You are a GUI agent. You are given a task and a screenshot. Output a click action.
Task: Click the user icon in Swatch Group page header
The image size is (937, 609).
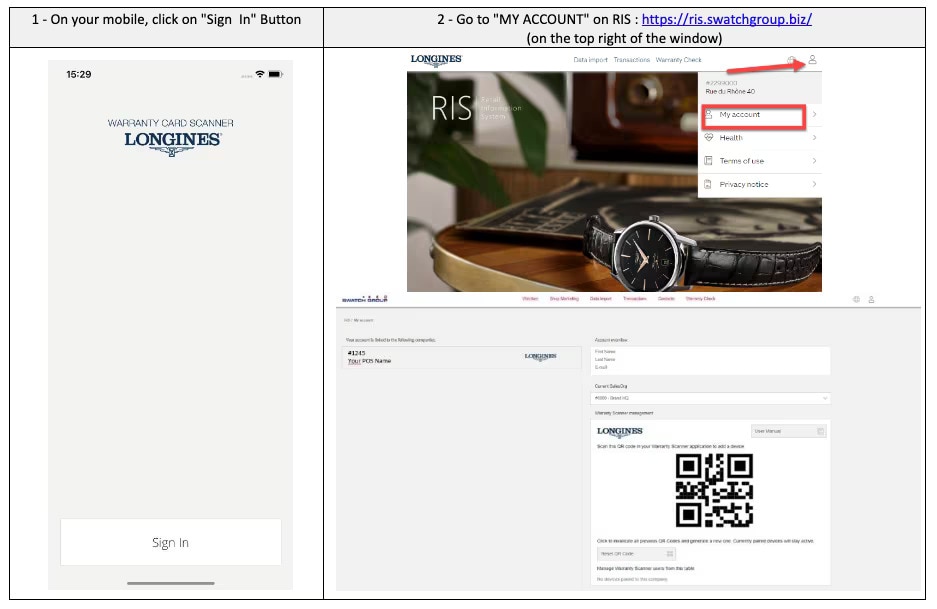point(871,299)
